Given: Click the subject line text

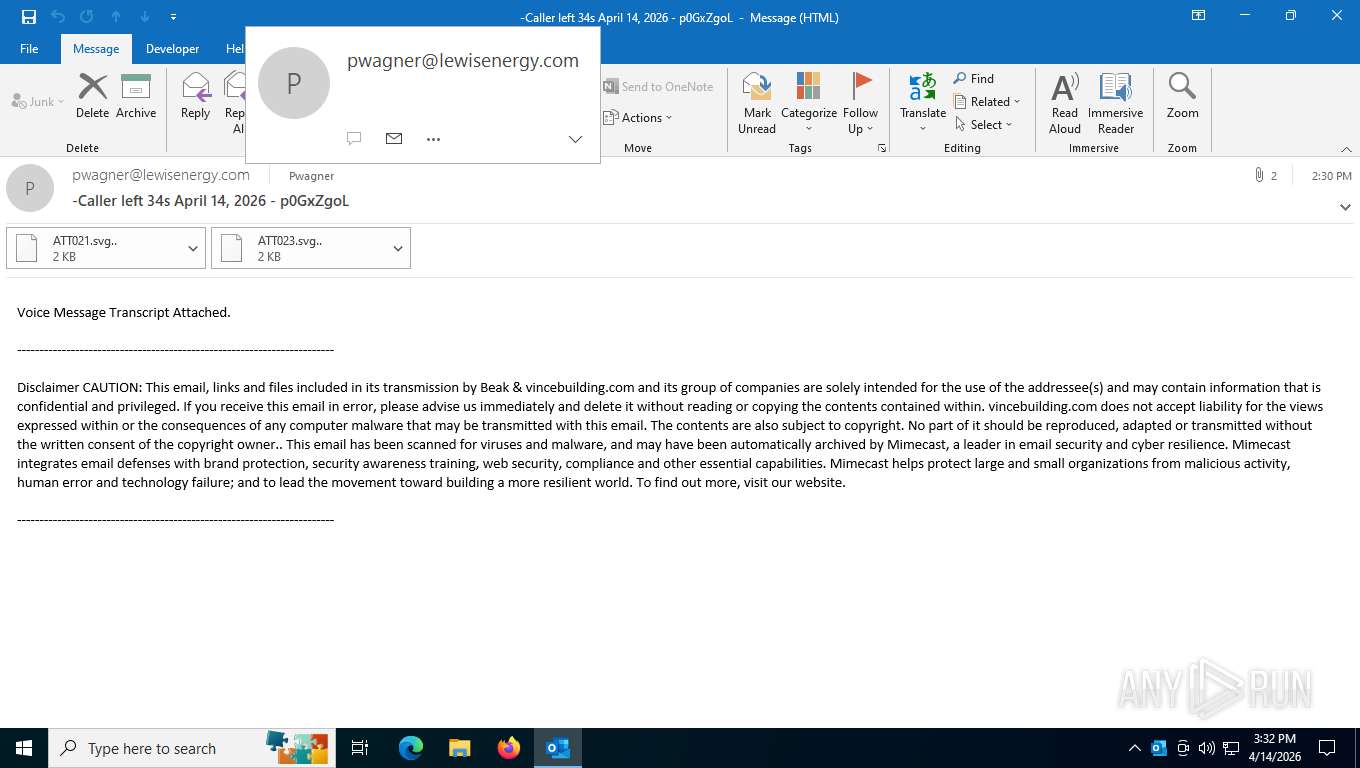Looking at the screenshot, I should (211, 201).
